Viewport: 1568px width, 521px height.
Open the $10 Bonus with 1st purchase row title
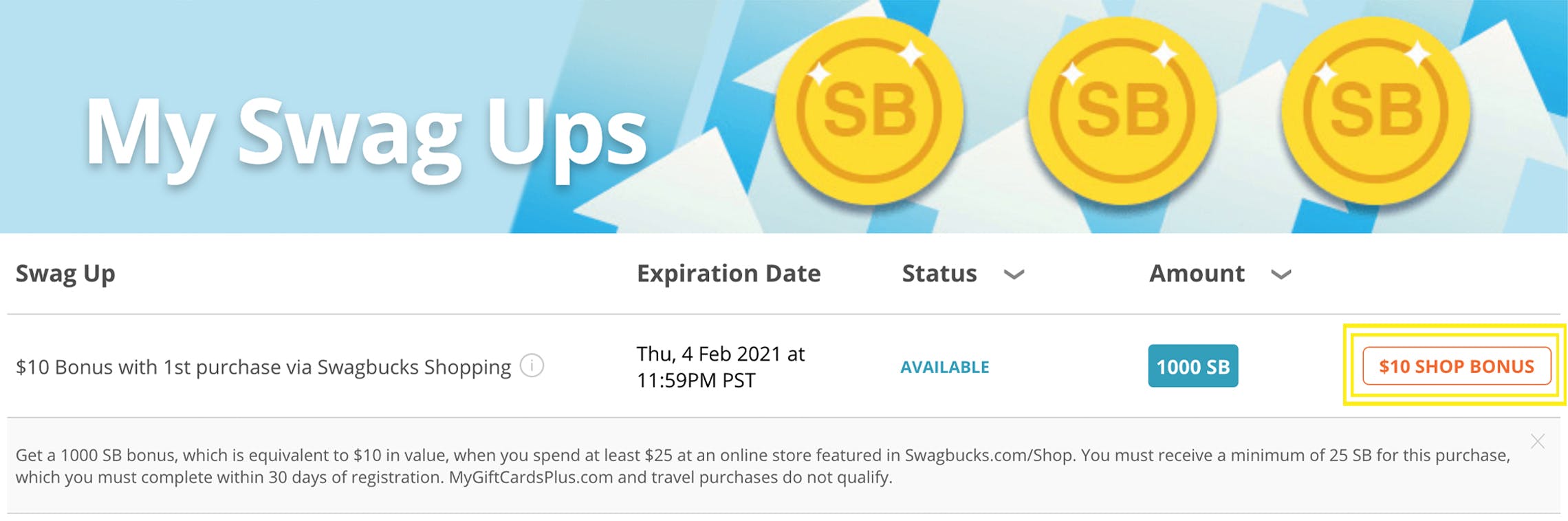coord(263,368)
